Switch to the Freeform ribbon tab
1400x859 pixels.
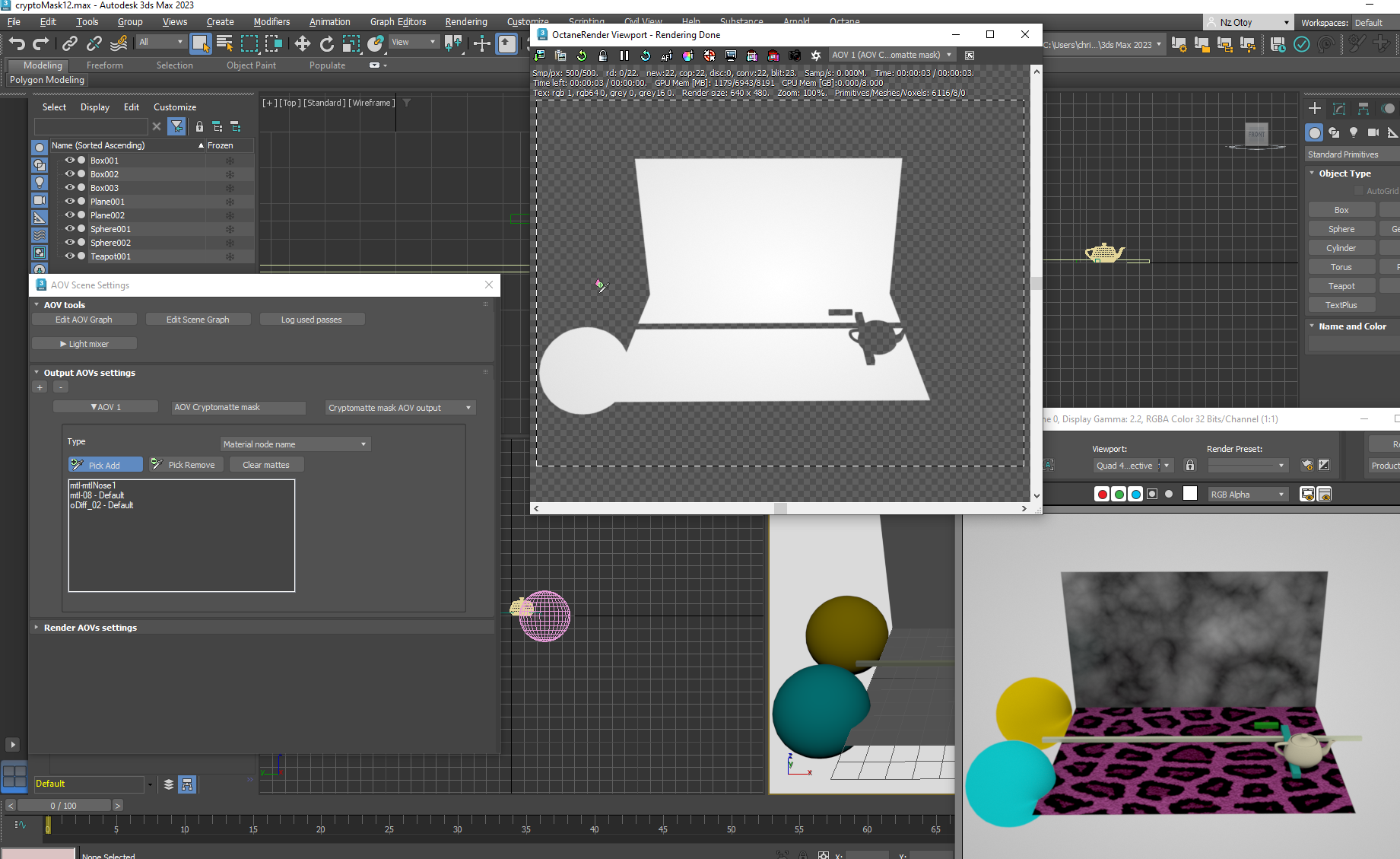point(104,65)
